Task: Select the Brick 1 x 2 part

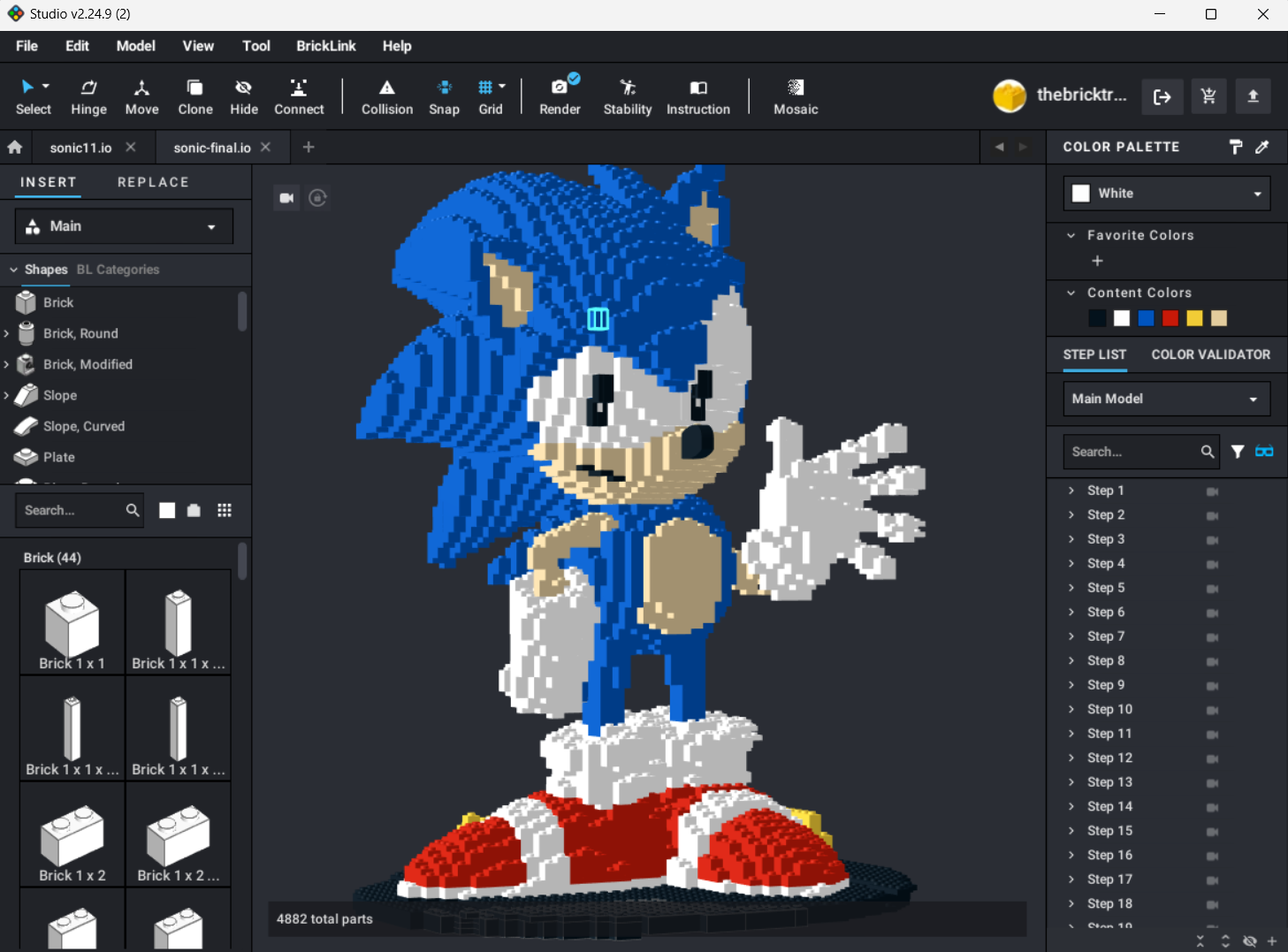Action: [x=72, y=834]
